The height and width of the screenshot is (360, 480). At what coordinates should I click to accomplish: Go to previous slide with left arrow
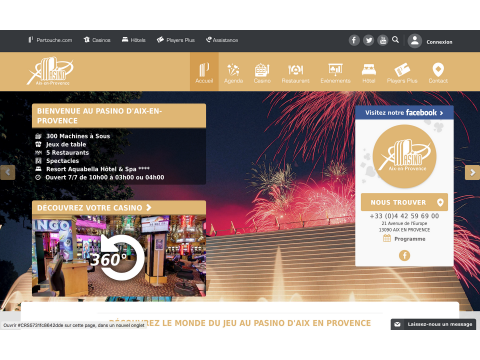click(x=7, y=172)
